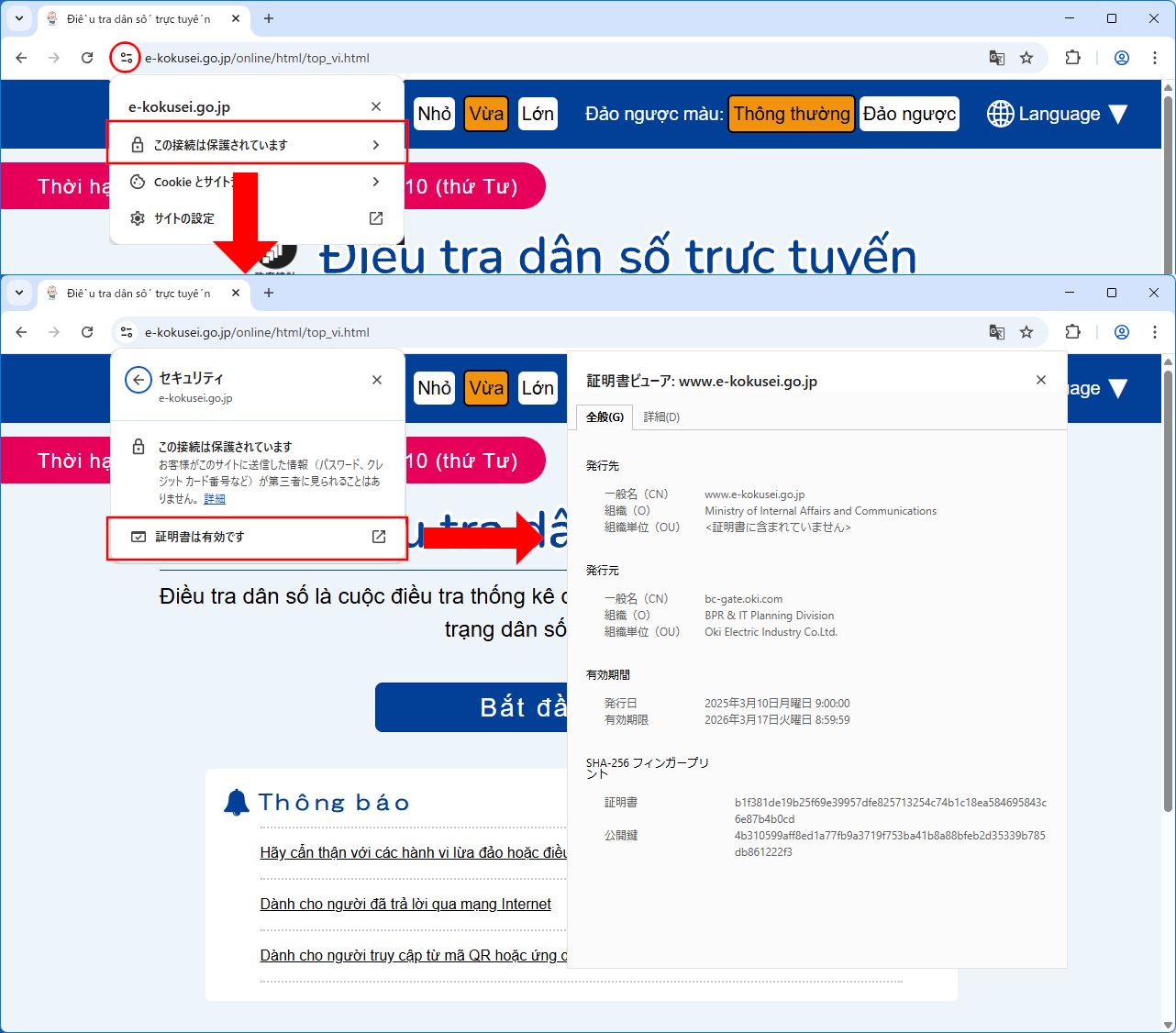
Task: Open the Extensions puzzle icon in the lower window
Action: [x=1072, y=332]
